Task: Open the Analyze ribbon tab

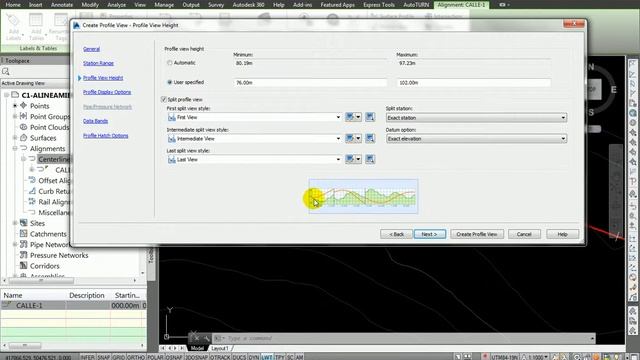Action: point(116,5)
